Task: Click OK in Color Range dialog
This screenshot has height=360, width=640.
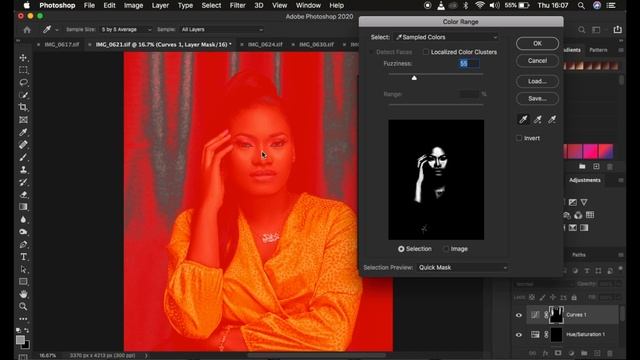Action: (537, 43)
